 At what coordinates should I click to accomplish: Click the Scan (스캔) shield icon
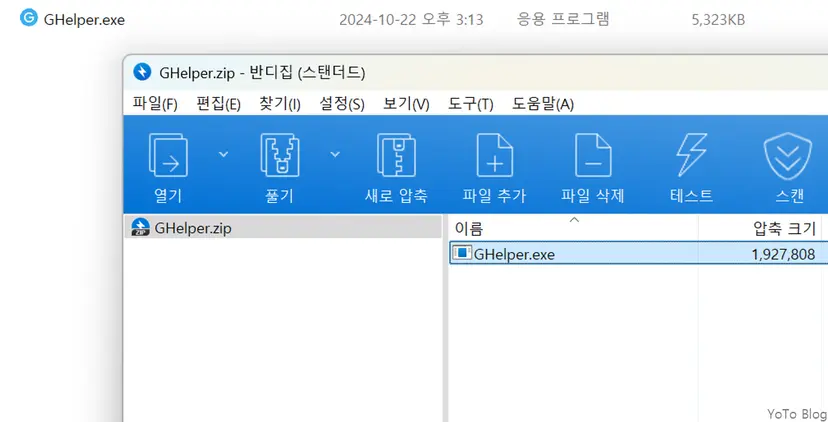coord(788,156)
